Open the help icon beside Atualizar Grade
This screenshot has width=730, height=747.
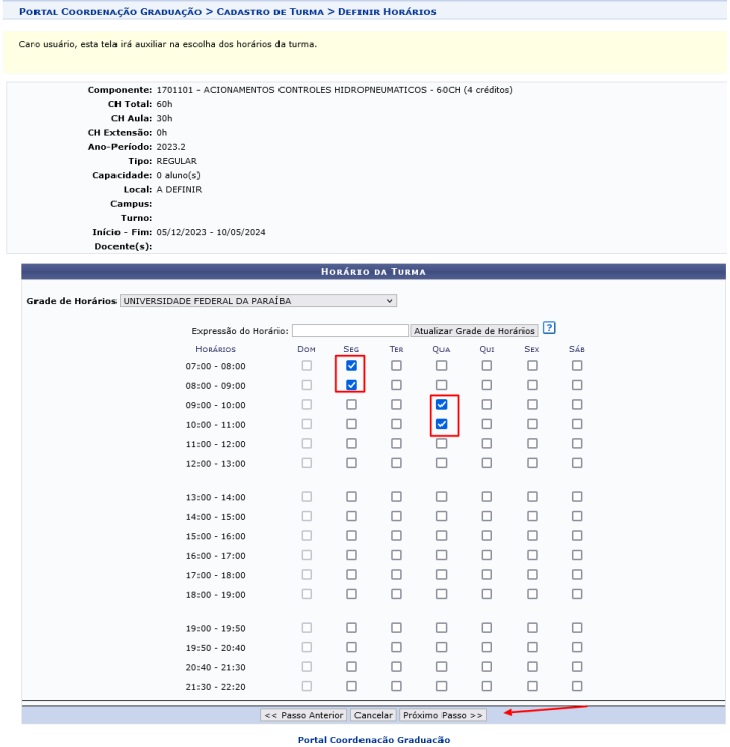549,328
